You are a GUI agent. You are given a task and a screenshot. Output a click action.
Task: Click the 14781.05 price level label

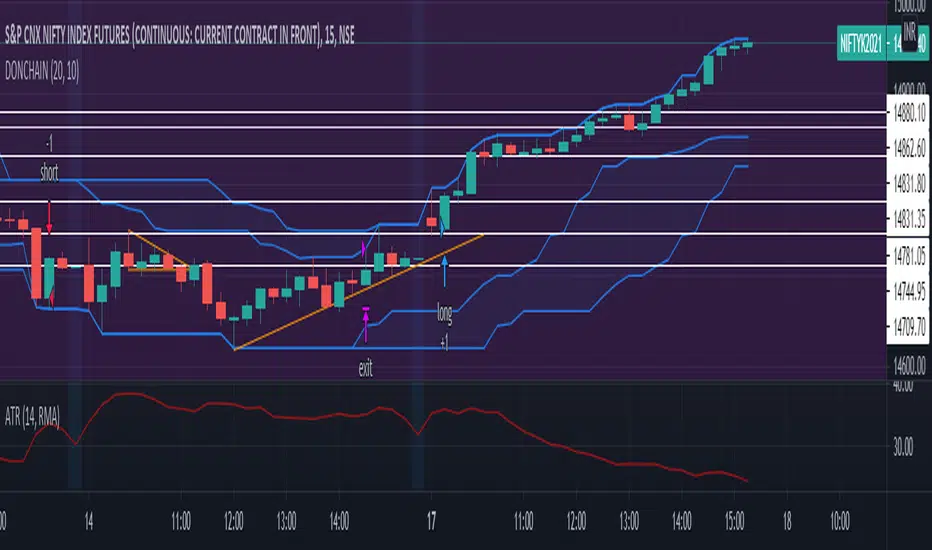point(909,256)
